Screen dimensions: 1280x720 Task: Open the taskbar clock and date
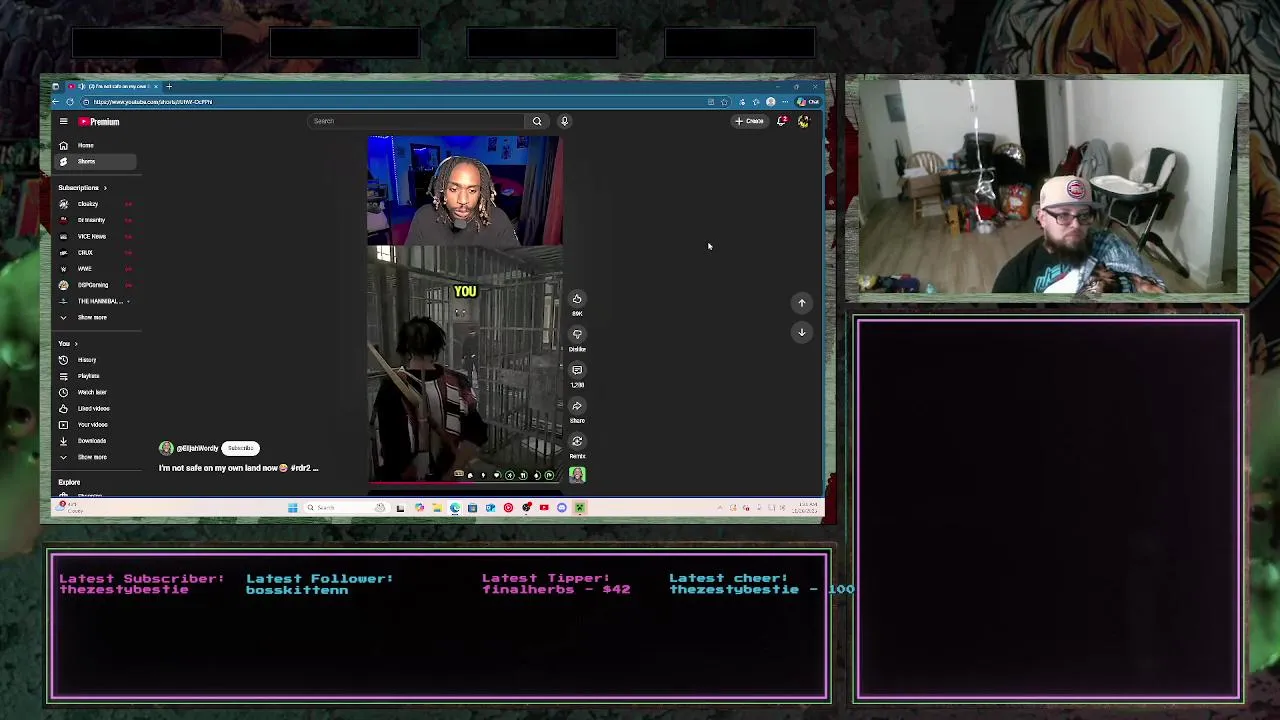tap(804, 508)
